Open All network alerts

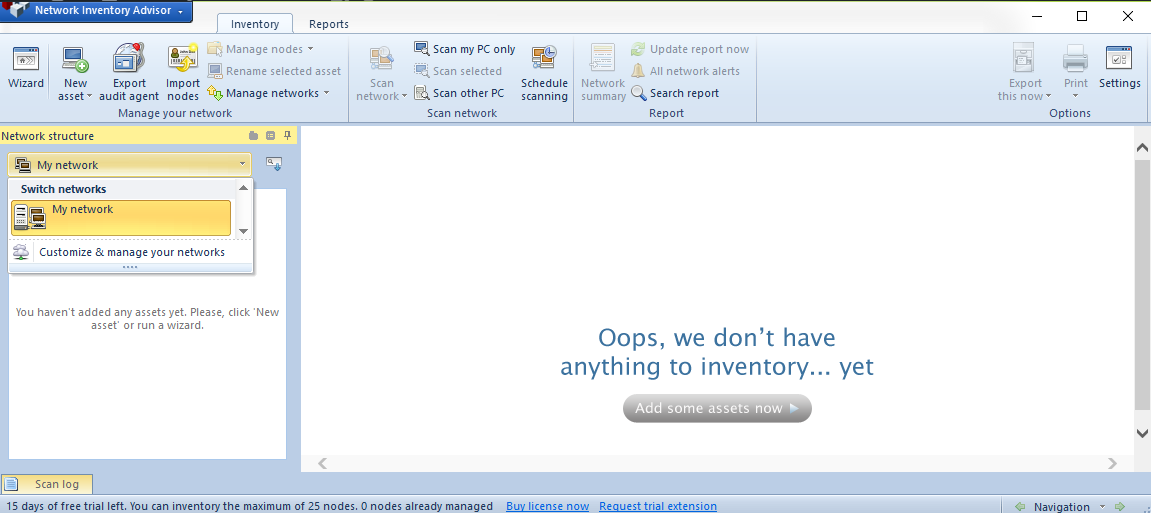point(685,71)
